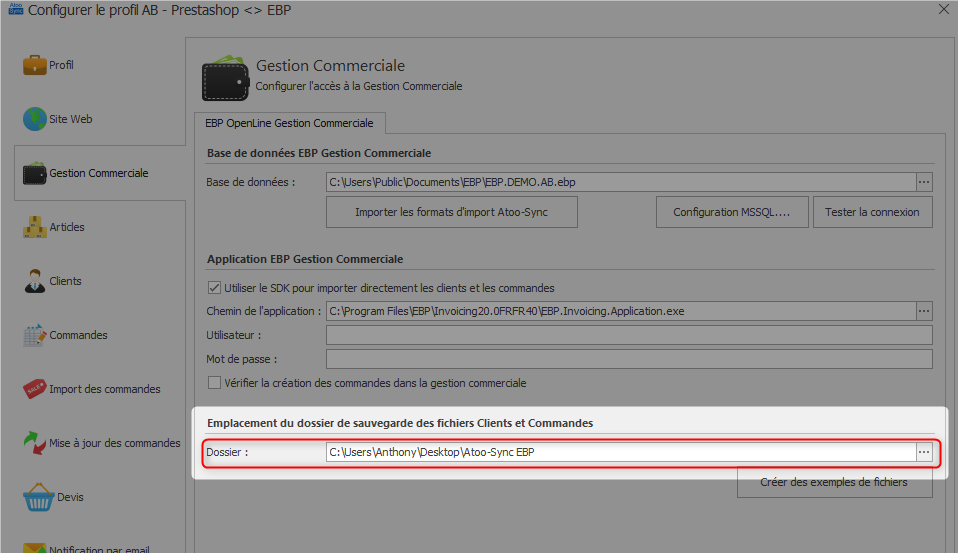Open Articles section label

pyautogui.click(x=67, y=227)
